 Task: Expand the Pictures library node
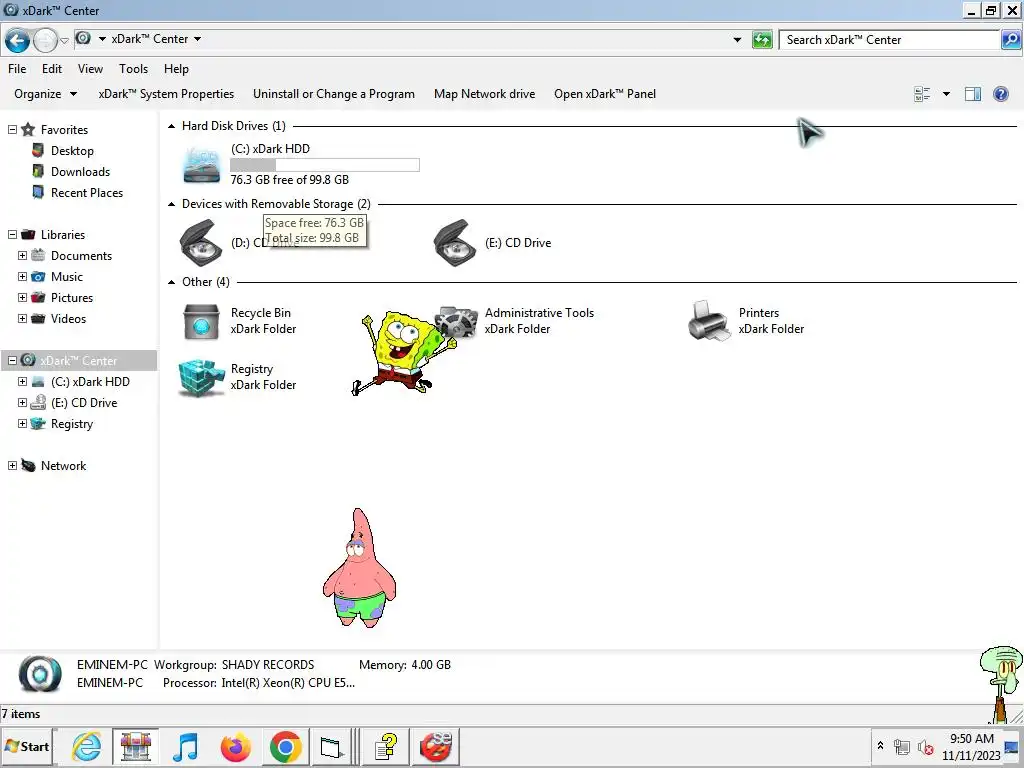point(22,297)
